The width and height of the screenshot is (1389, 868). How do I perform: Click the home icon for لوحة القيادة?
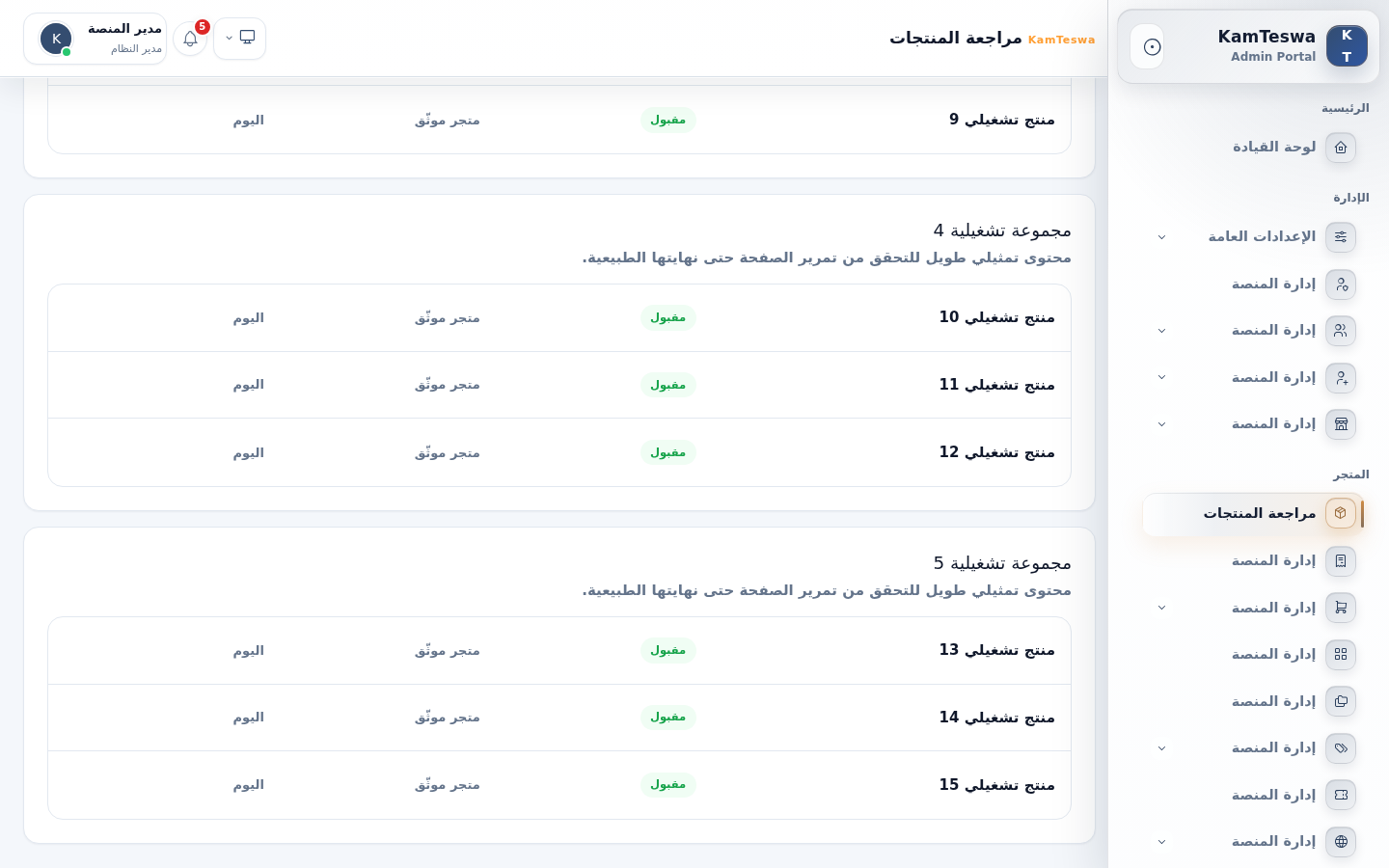click(1341, 148)
